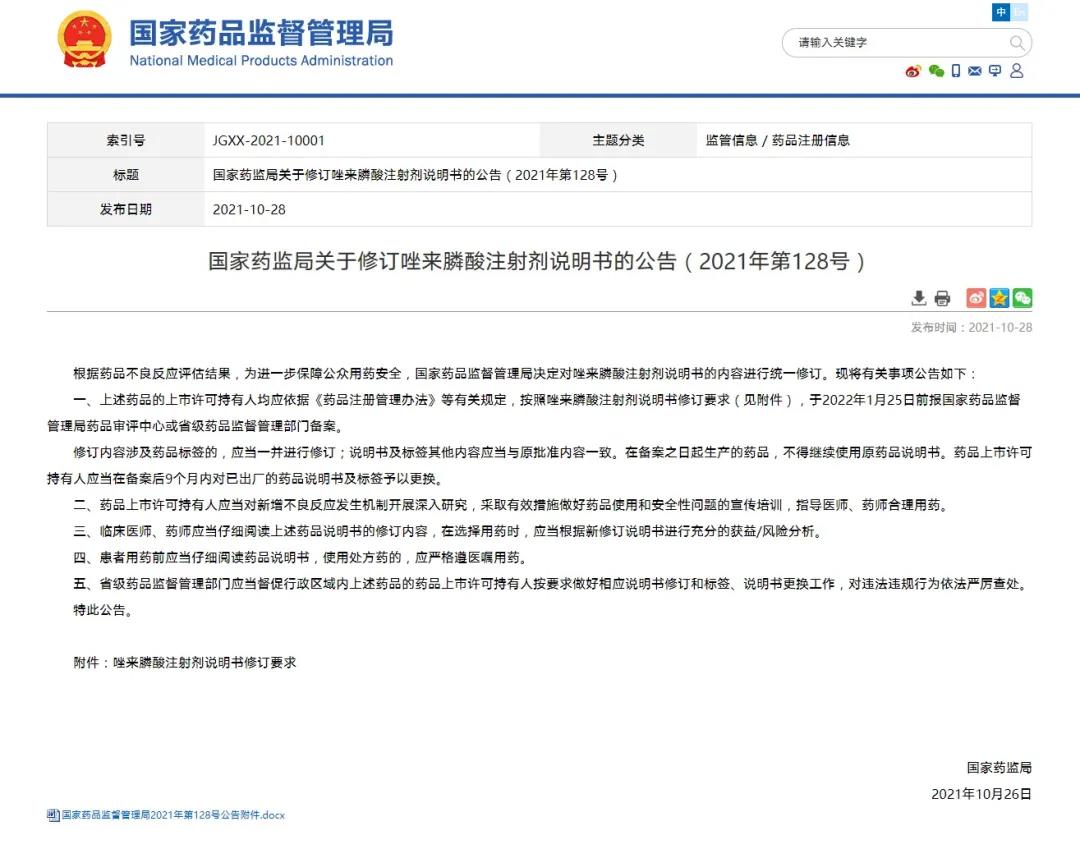Open the header Weibo icon
Screen dimensions: 1080x849
912,71
